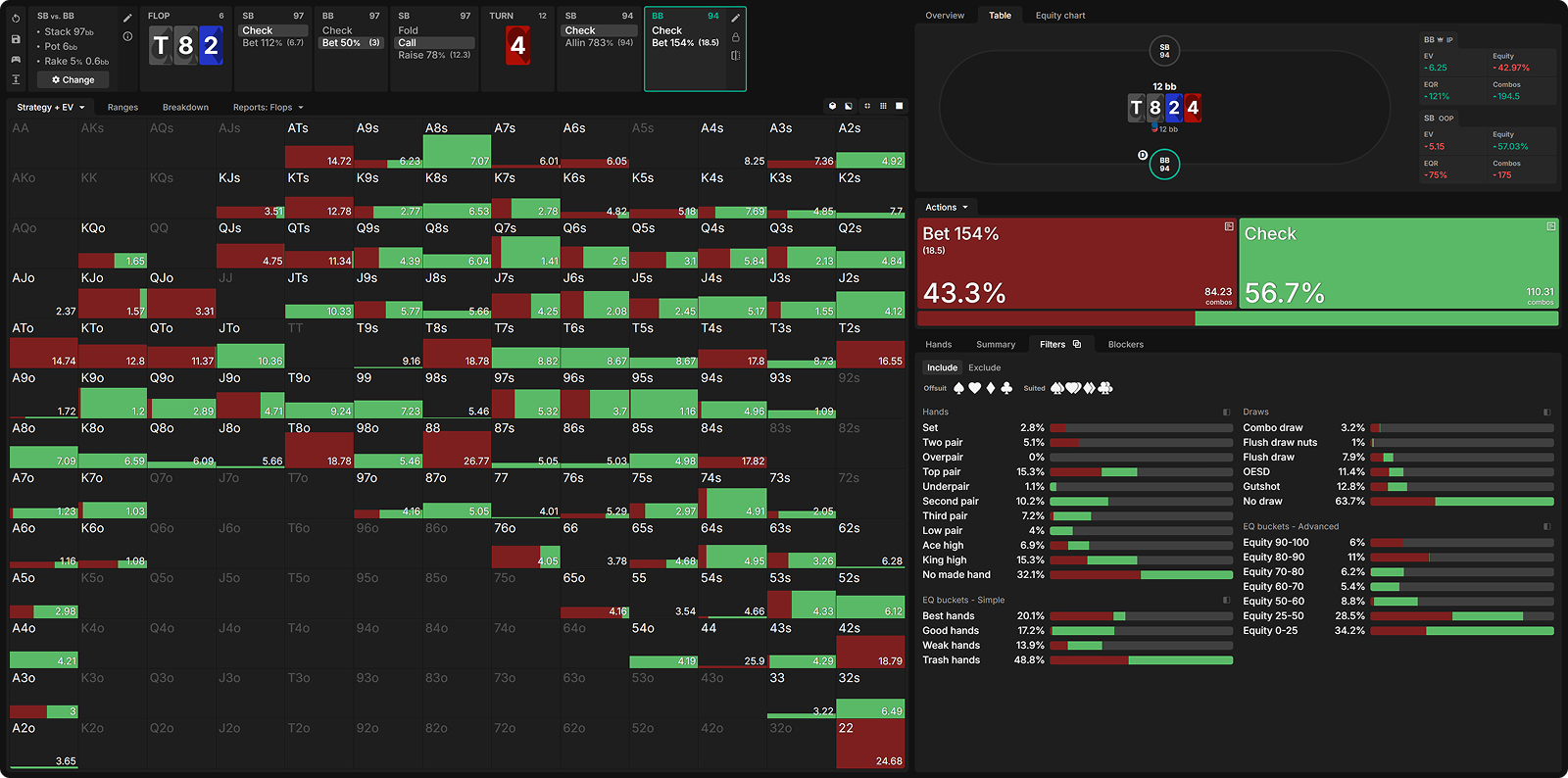Click the gamepad practice icon
The height and width of the screenshot is (778, 1568).
16,60
